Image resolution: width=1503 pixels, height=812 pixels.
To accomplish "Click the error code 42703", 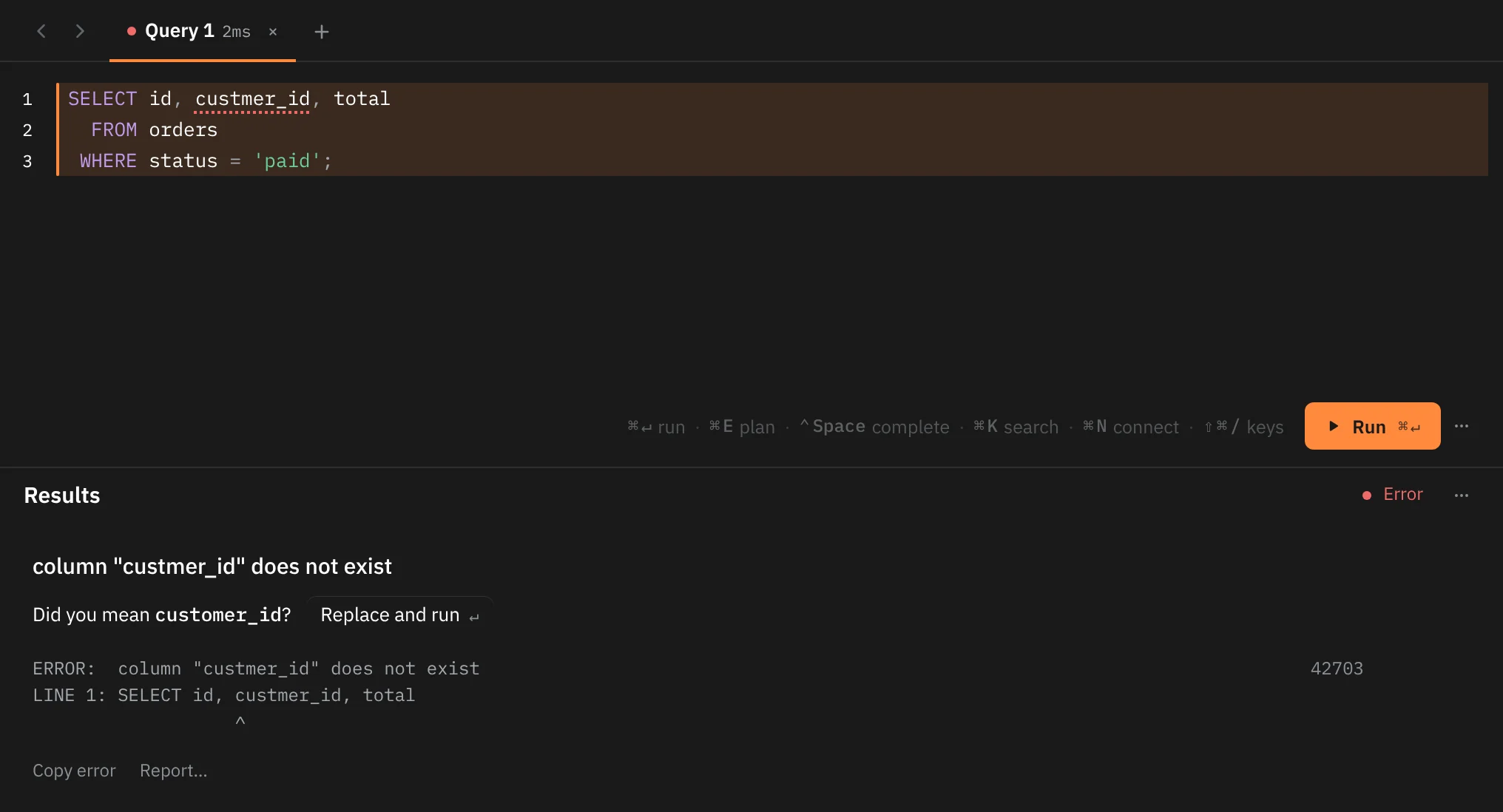I will 1337,669.
